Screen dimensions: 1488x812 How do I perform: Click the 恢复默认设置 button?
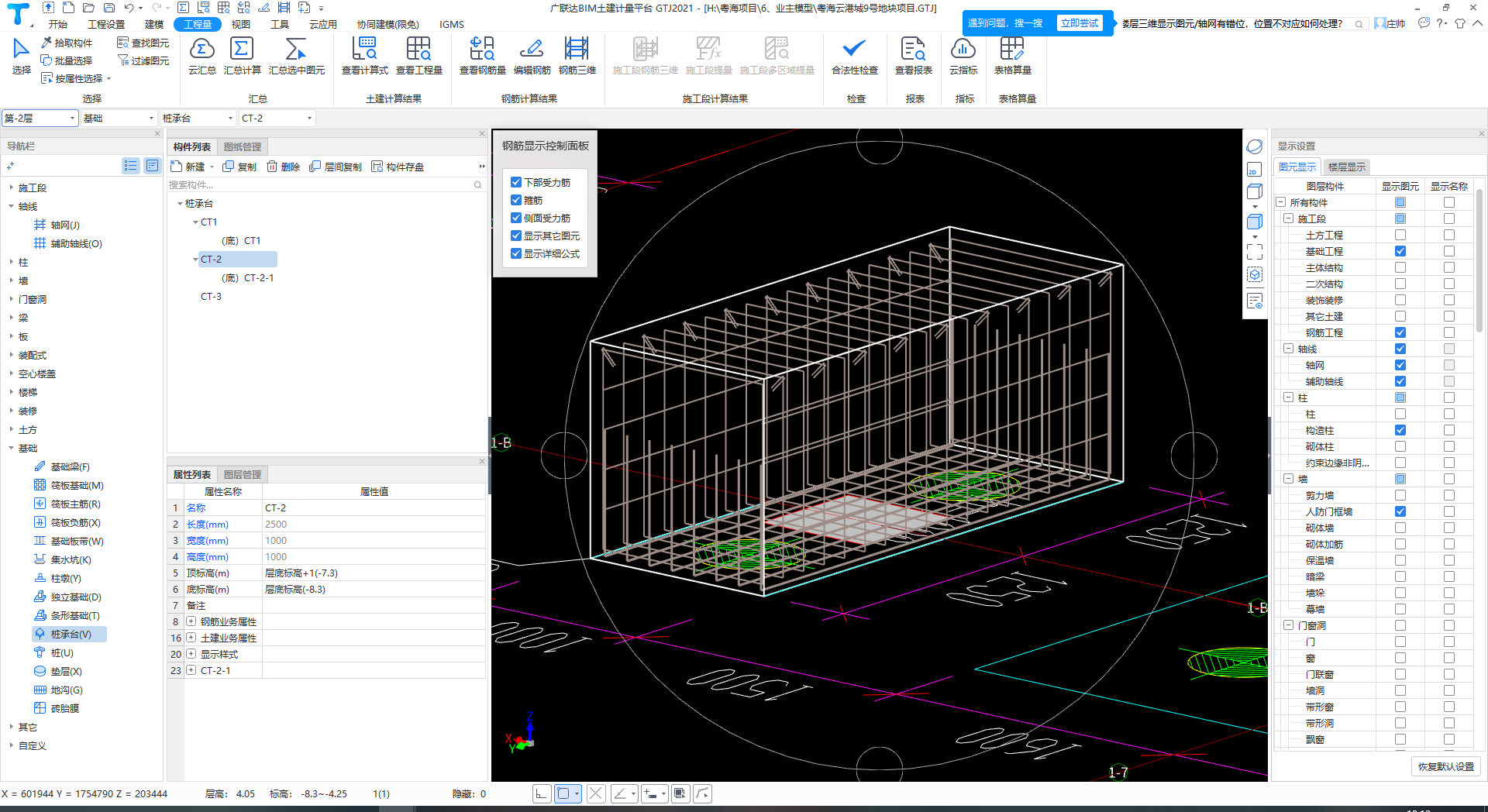(1446, 766)
